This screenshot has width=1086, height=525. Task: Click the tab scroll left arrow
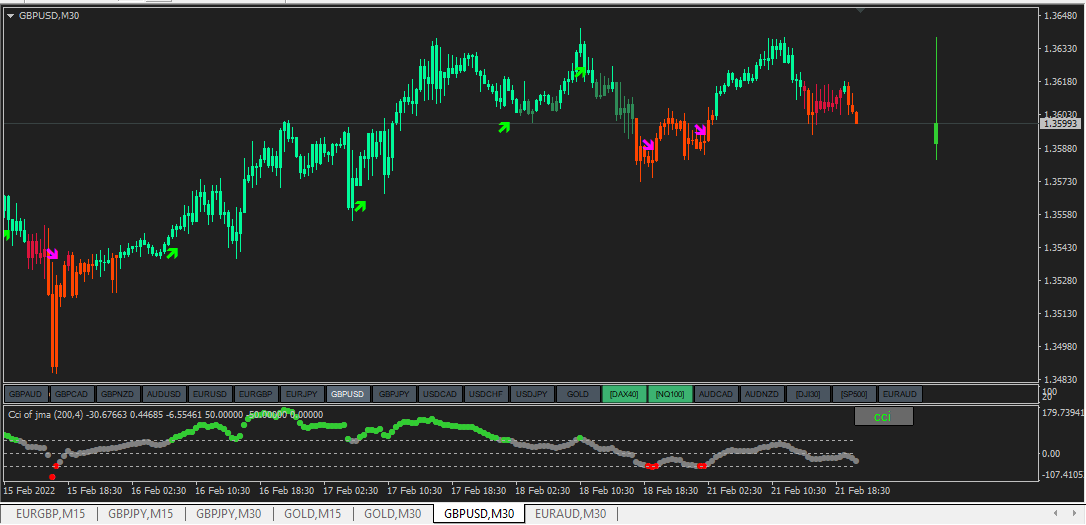1055,513
